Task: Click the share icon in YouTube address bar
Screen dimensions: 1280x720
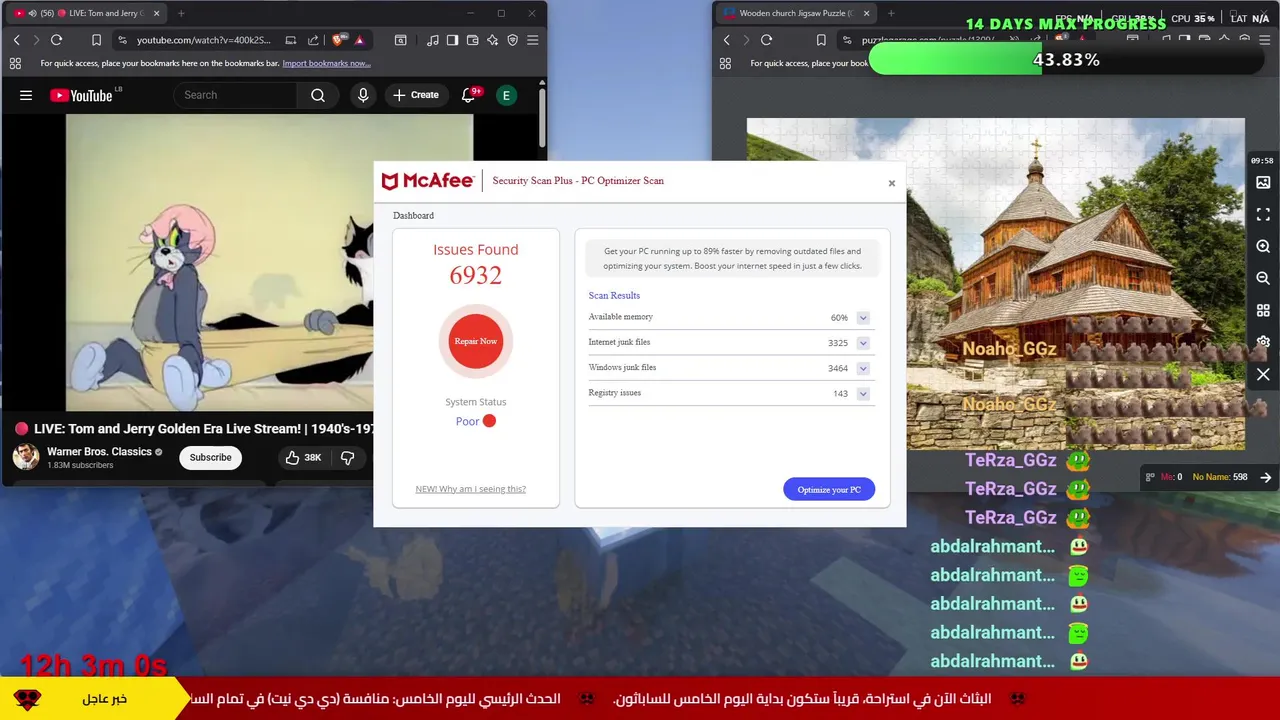Action: (x=313, y=40)
